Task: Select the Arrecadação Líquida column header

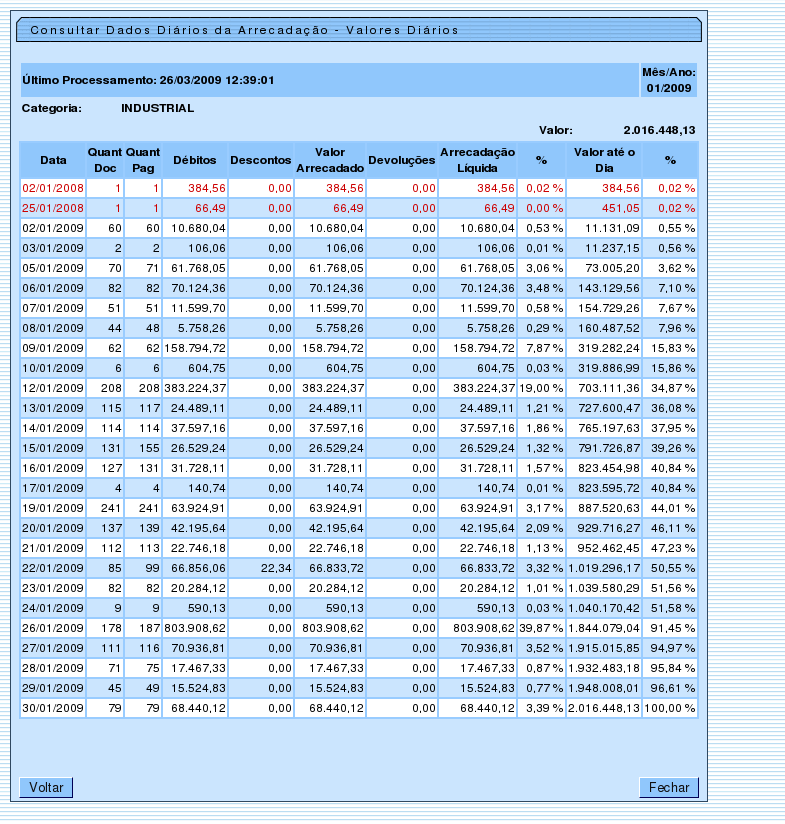Action: click(477, 160)
